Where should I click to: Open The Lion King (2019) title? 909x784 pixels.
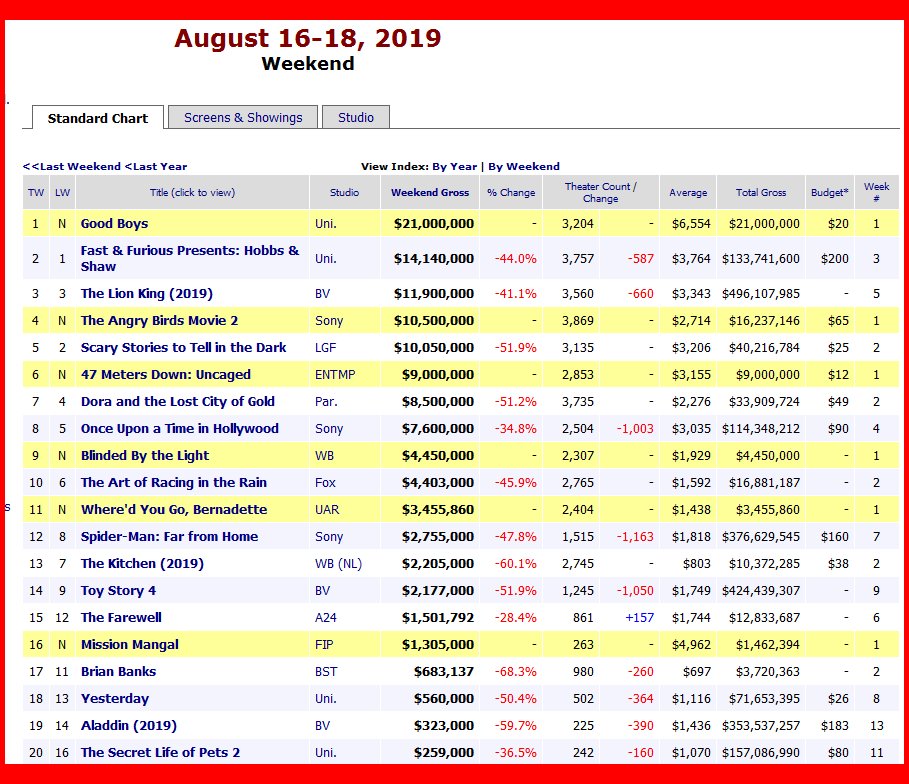[146, 294]
